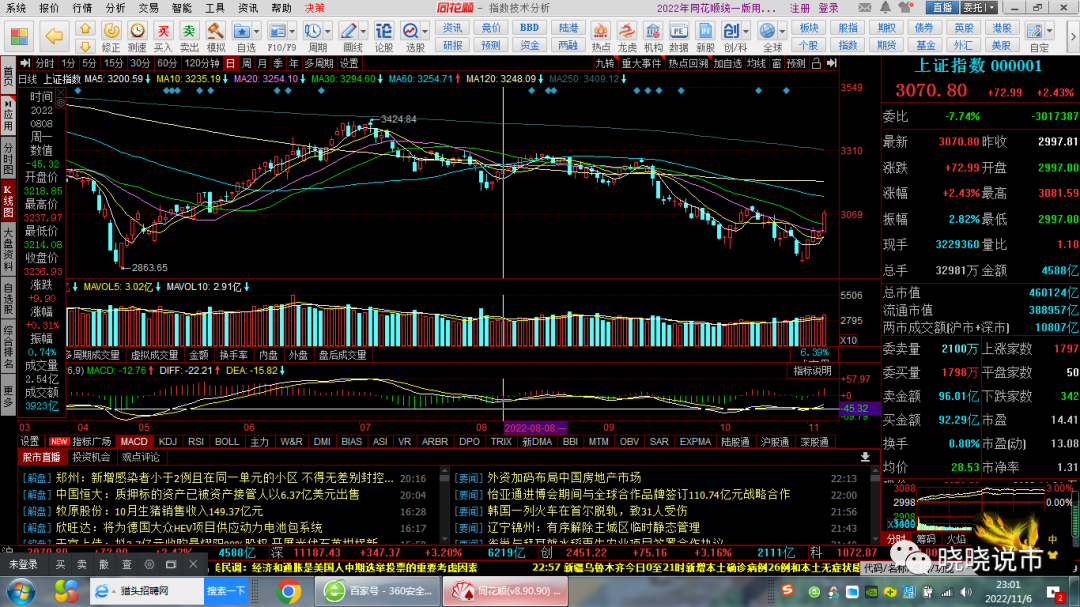Switch chart to 5分 period
Screen dimensions: 1080x607
tap(90, 63)
